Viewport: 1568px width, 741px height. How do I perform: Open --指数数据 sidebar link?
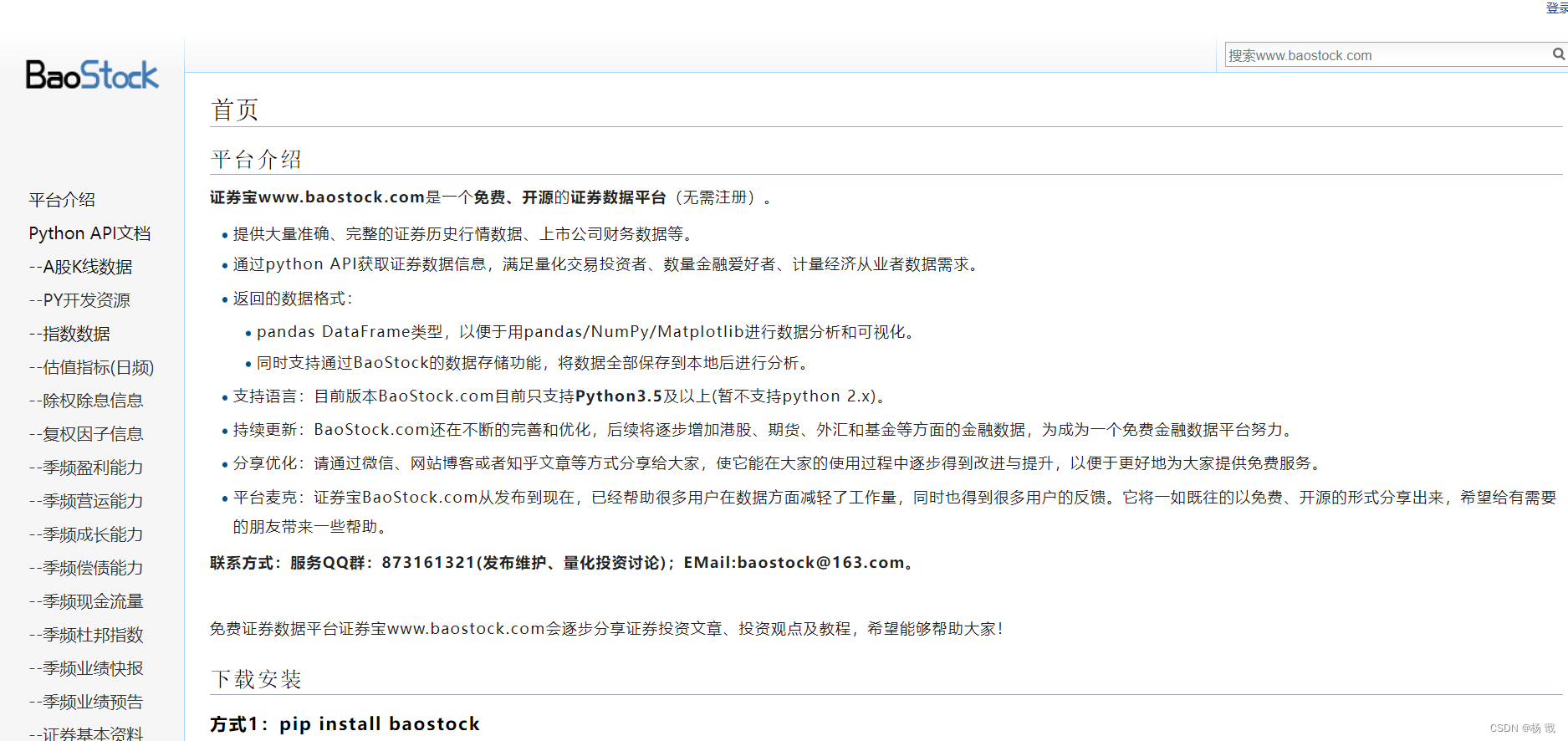[69, 334]
